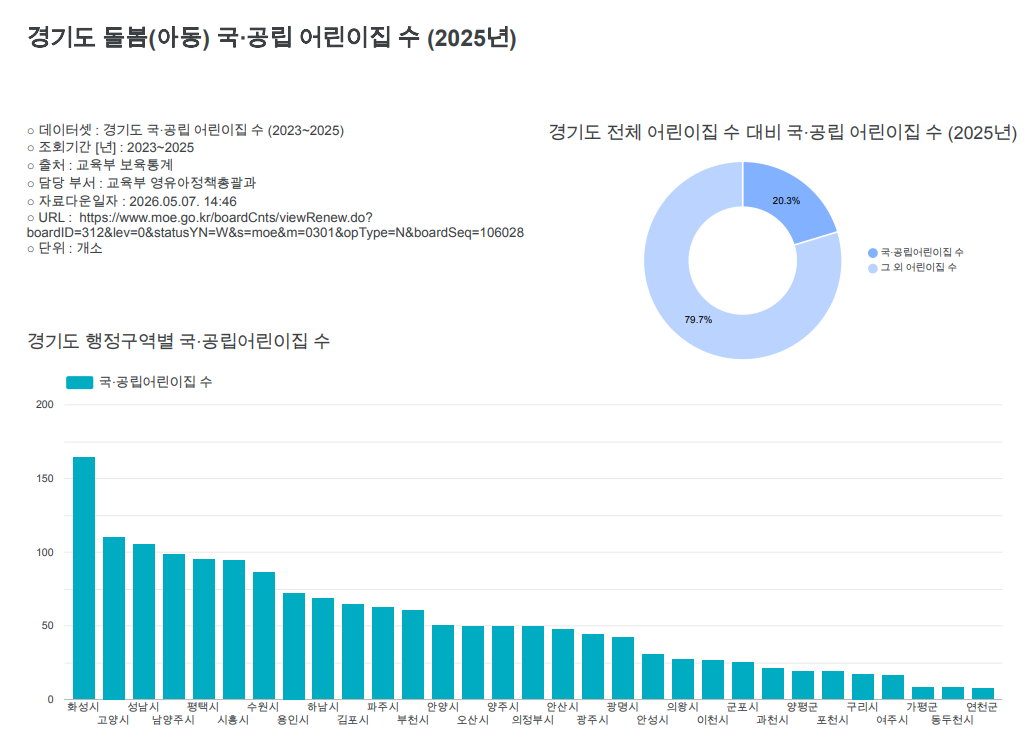Toggle 국·공립어린이집 수 donut legend item
The height and width of the screenshot is (755, 1036).
[916, 252]
